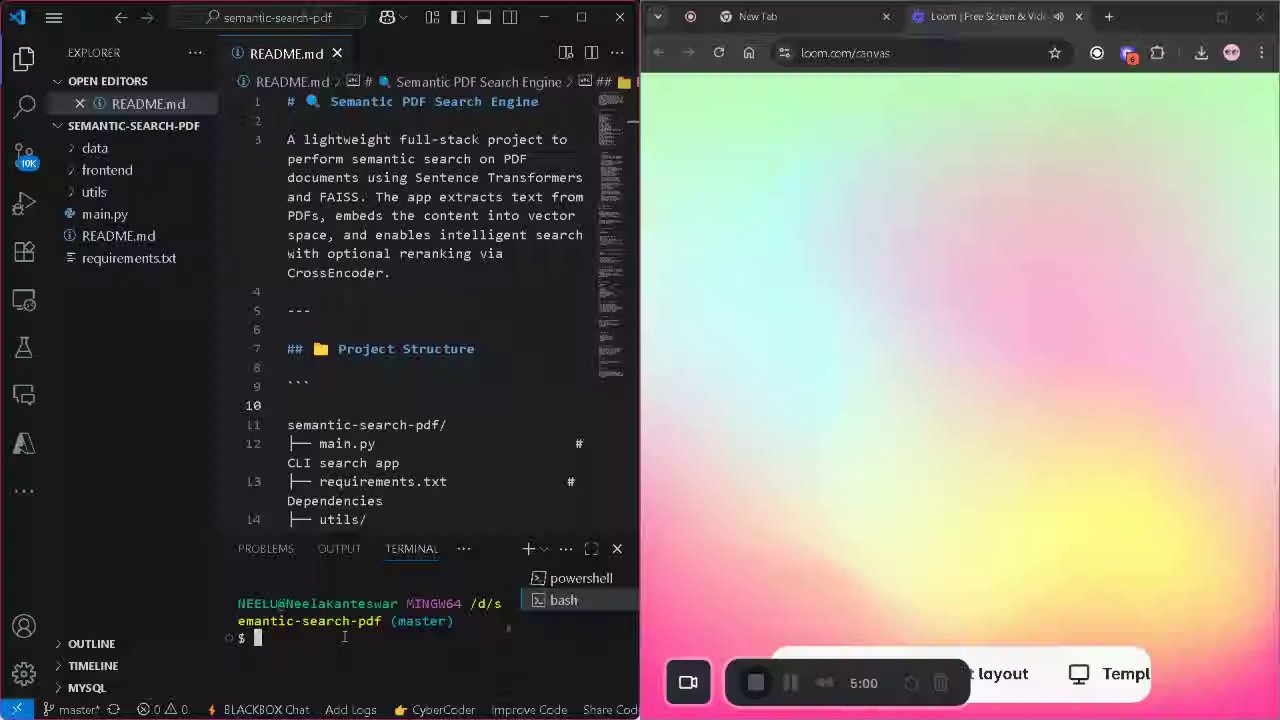1280x720 pixels.
Task: Open editor More Actions ellipsis menu
Action: [617, 53]
